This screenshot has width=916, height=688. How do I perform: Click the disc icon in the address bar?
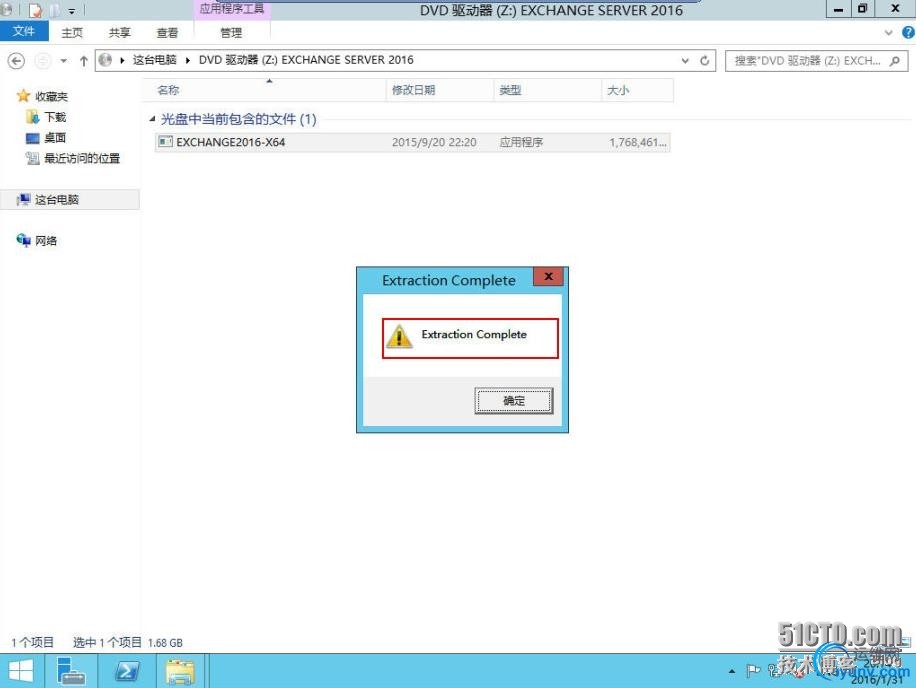coord(105,60)
